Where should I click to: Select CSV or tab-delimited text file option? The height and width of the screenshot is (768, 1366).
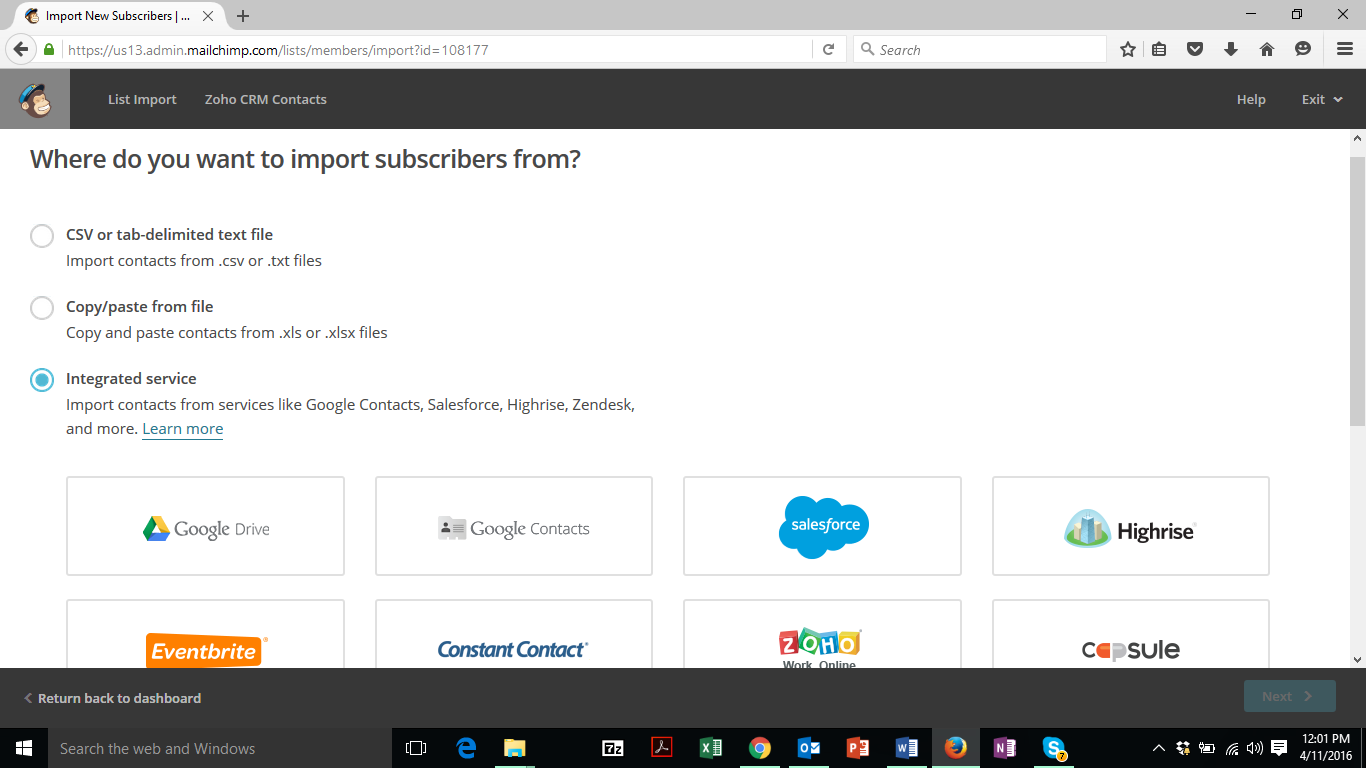tap(42, 236)
